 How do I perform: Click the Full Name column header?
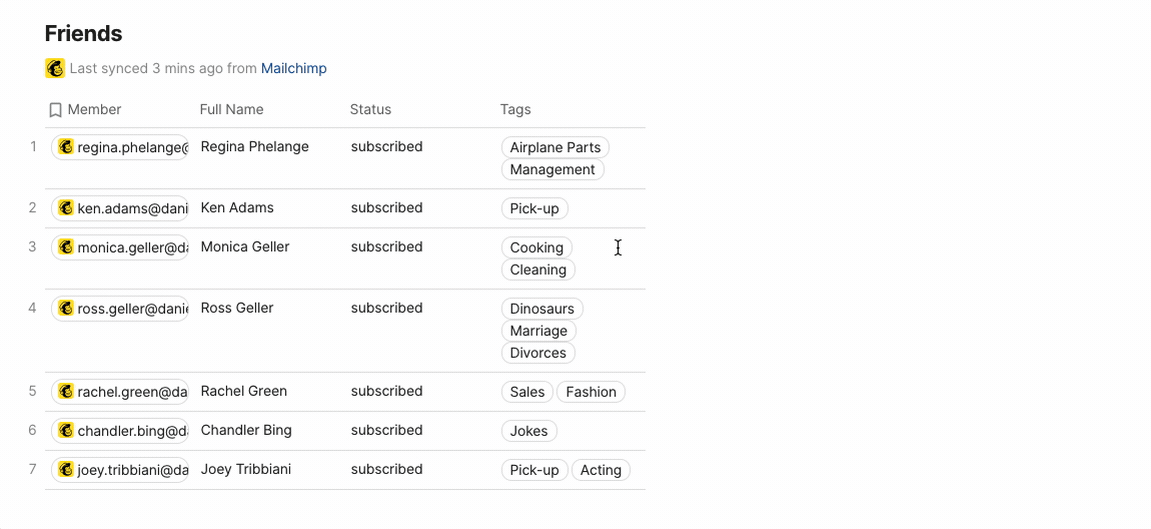pyautogui.click(x=231, y=109)
